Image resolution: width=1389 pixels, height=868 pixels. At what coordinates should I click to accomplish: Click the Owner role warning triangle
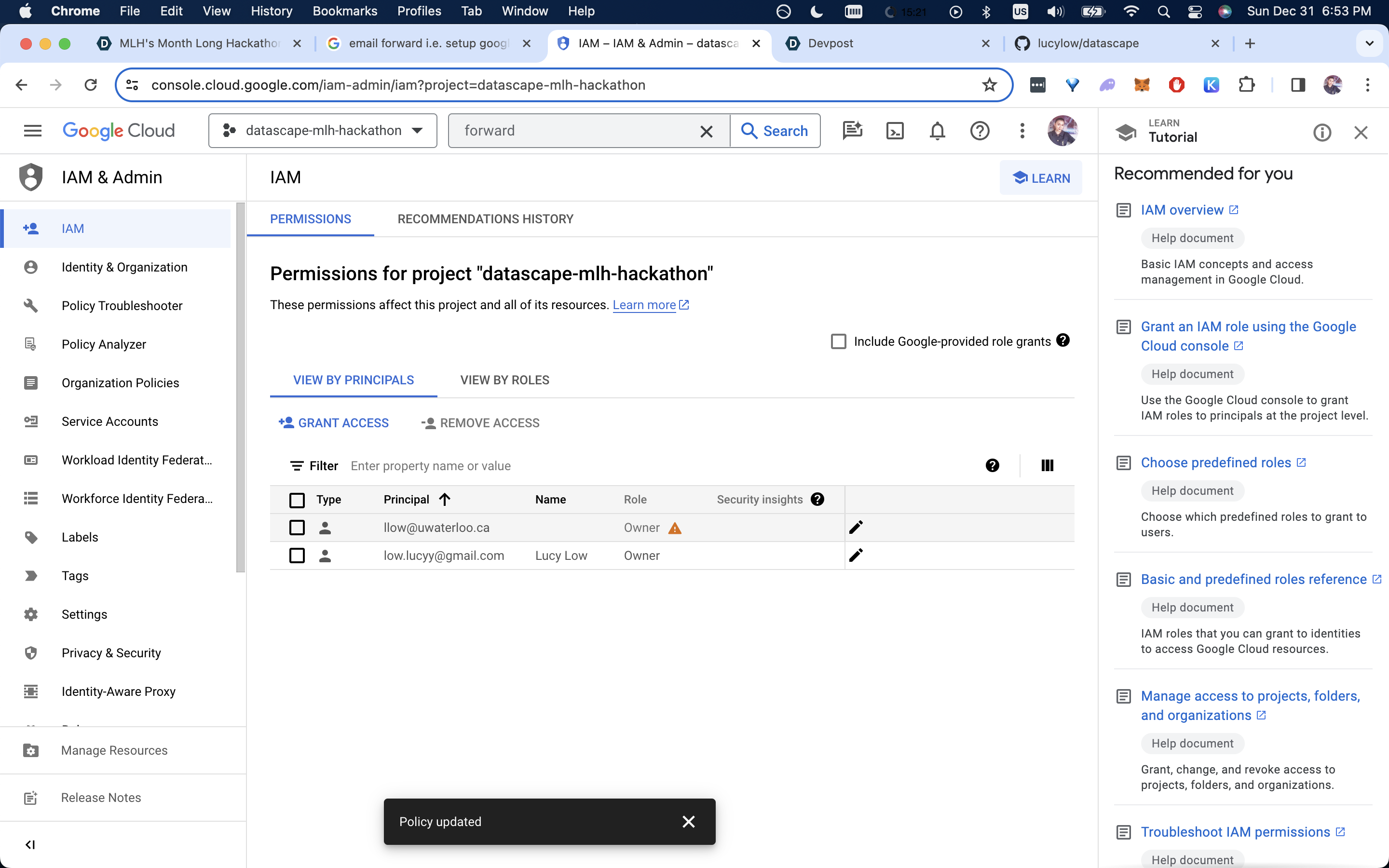675,528
